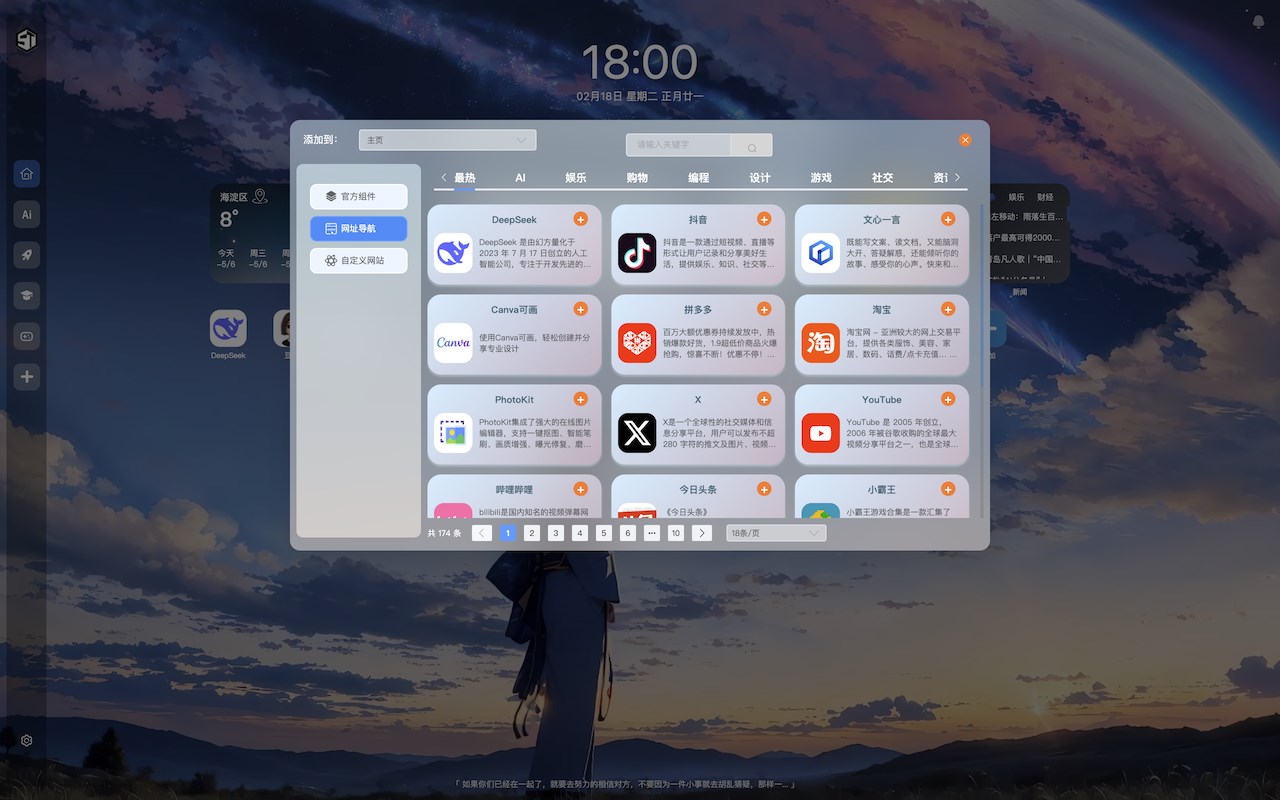Click the 文心一言 hexagon logo icon
This screenshot has width=1280, height=800.
(821, 253)
